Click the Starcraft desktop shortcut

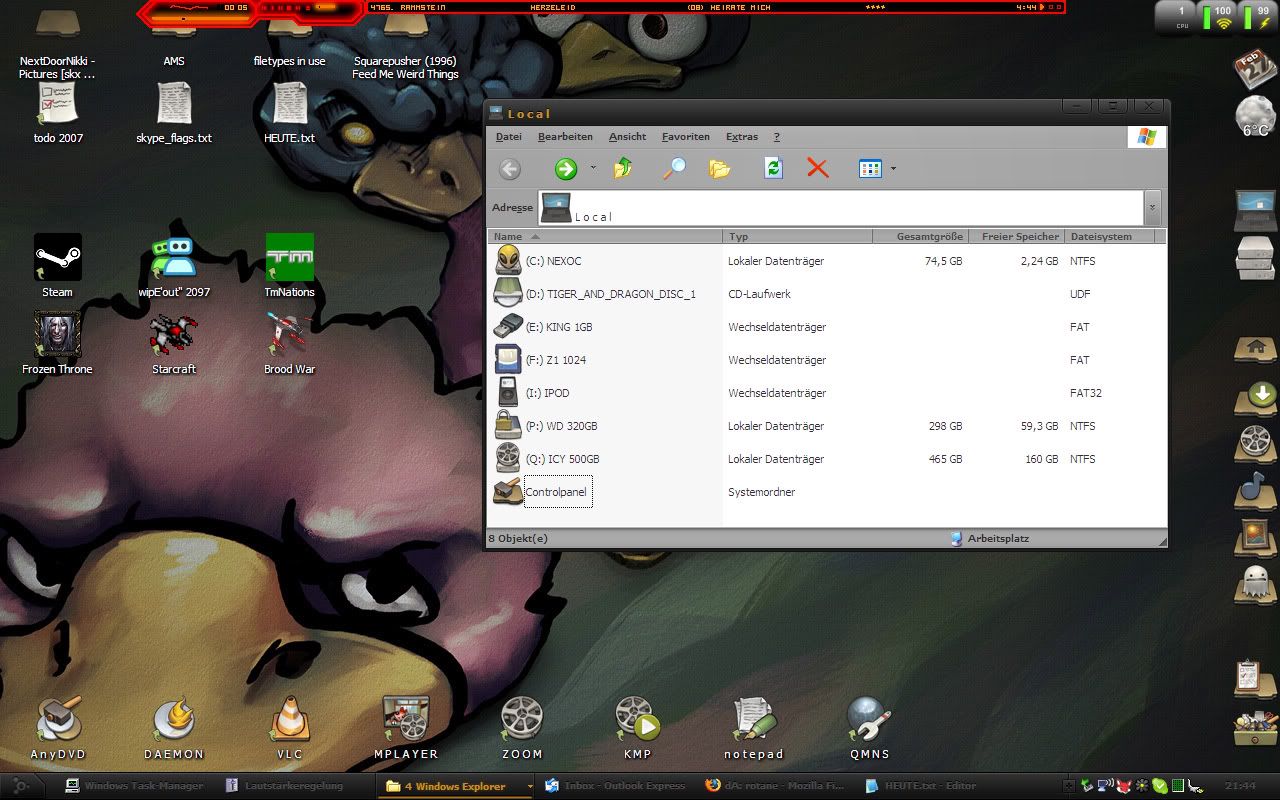pyautogui.click(x=174, y=343)
